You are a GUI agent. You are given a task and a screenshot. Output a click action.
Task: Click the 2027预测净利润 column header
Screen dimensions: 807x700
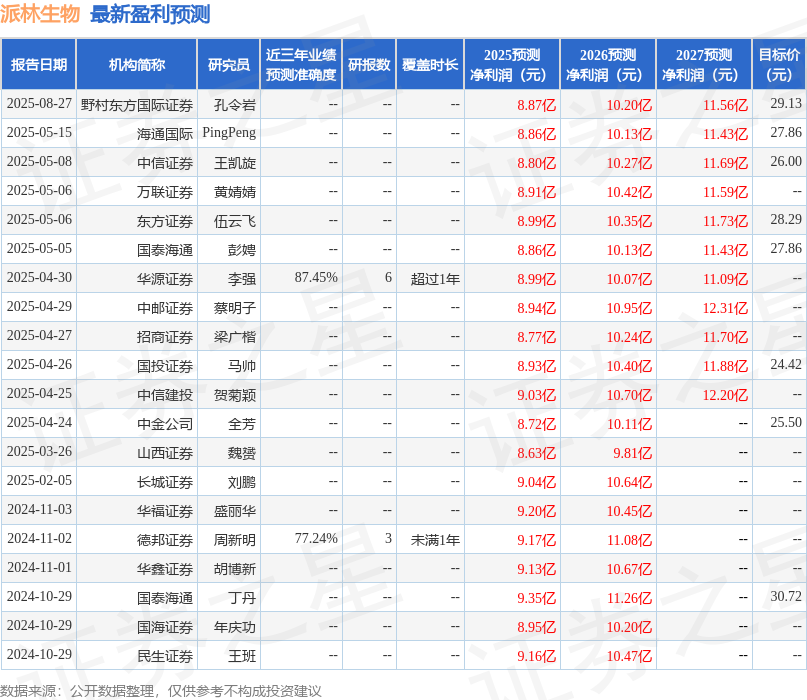704,64
